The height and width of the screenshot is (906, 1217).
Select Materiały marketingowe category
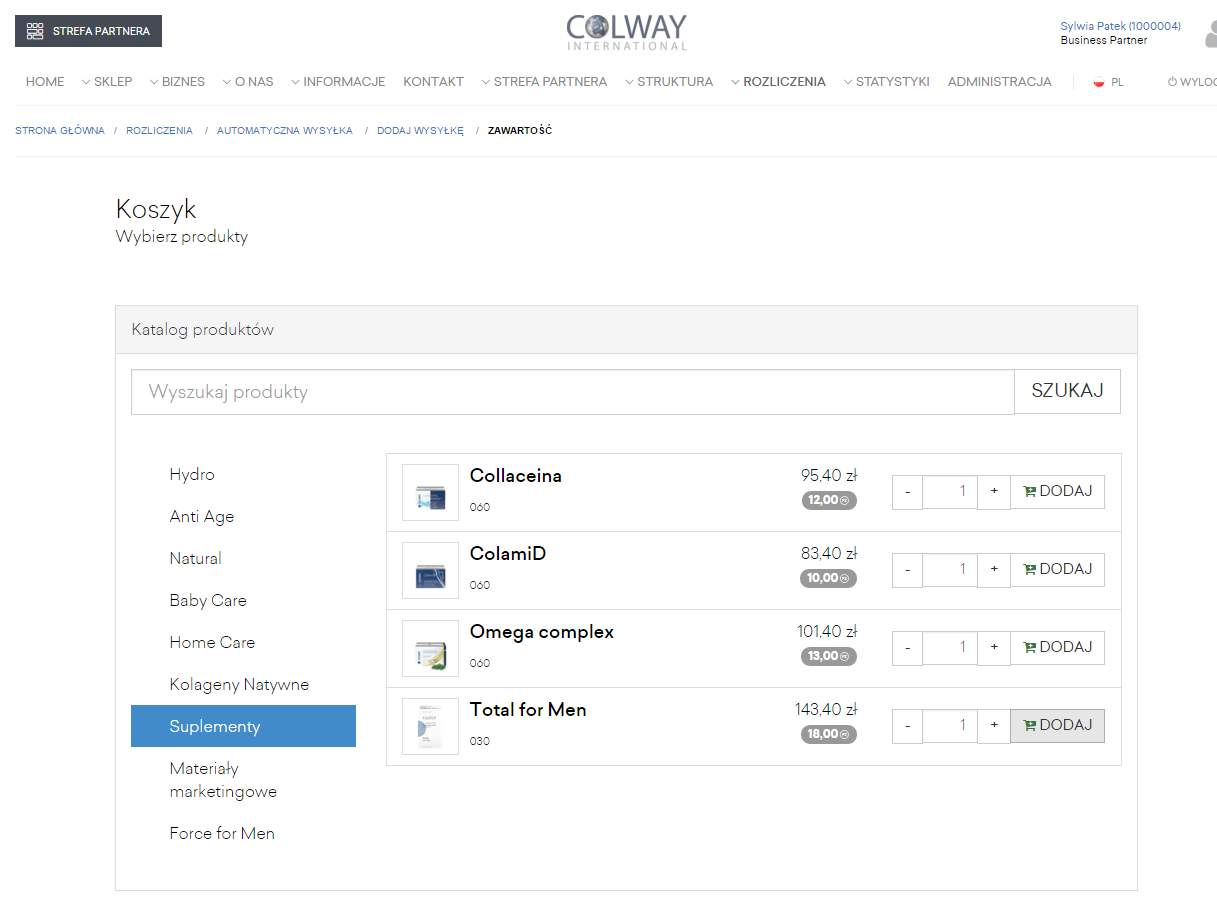[243, 780]
